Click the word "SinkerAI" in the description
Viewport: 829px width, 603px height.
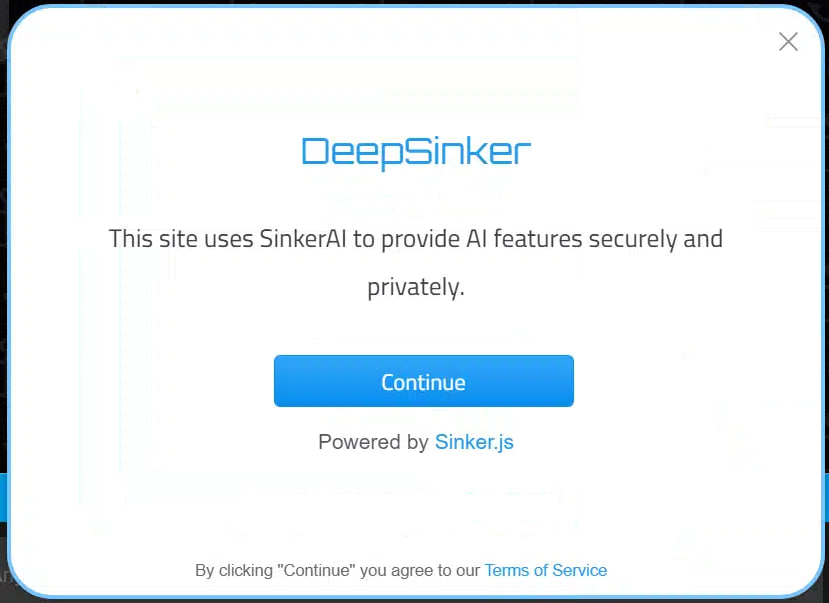(303, 239)
